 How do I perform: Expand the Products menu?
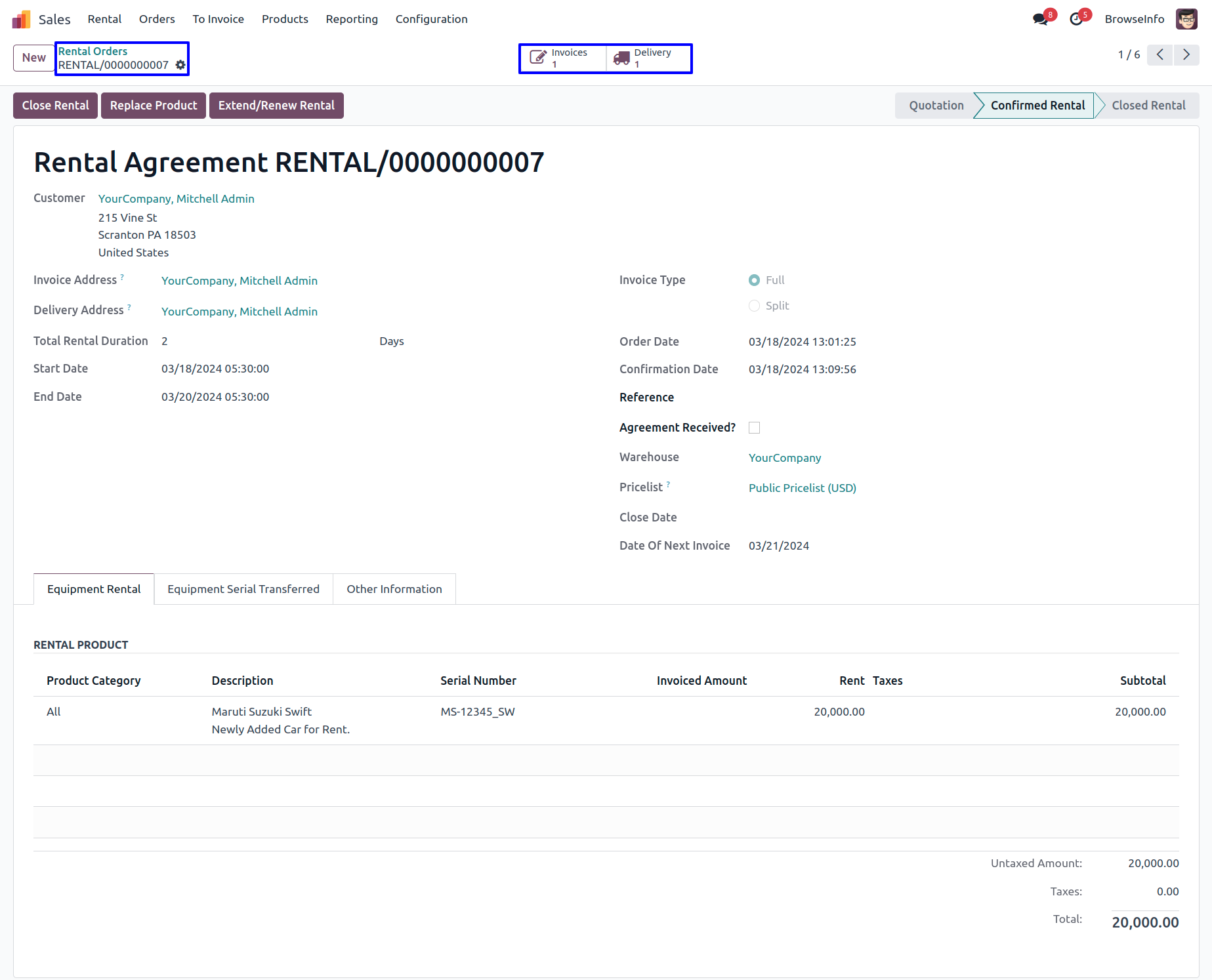[285, 19]
